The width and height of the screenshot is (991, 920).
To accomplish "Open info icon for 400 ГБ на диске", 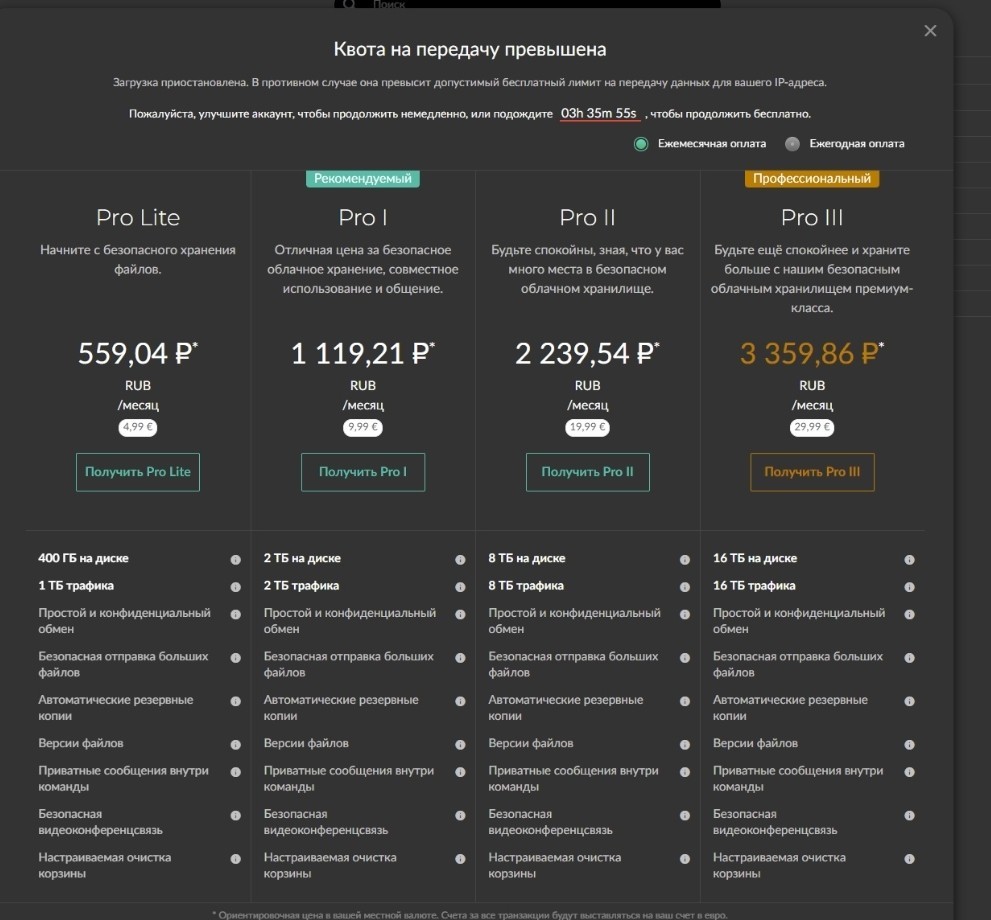I will click(x=235, y=559).
